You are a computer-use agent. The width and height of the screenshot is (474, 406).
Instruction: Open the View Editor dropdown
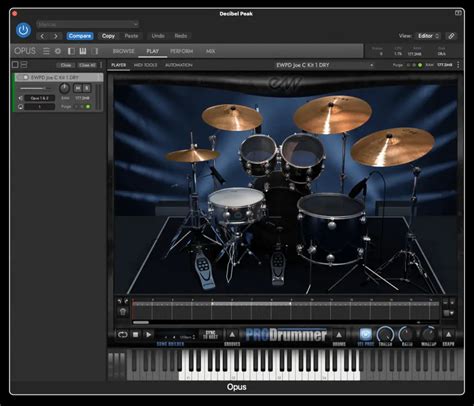pos(428,36)
